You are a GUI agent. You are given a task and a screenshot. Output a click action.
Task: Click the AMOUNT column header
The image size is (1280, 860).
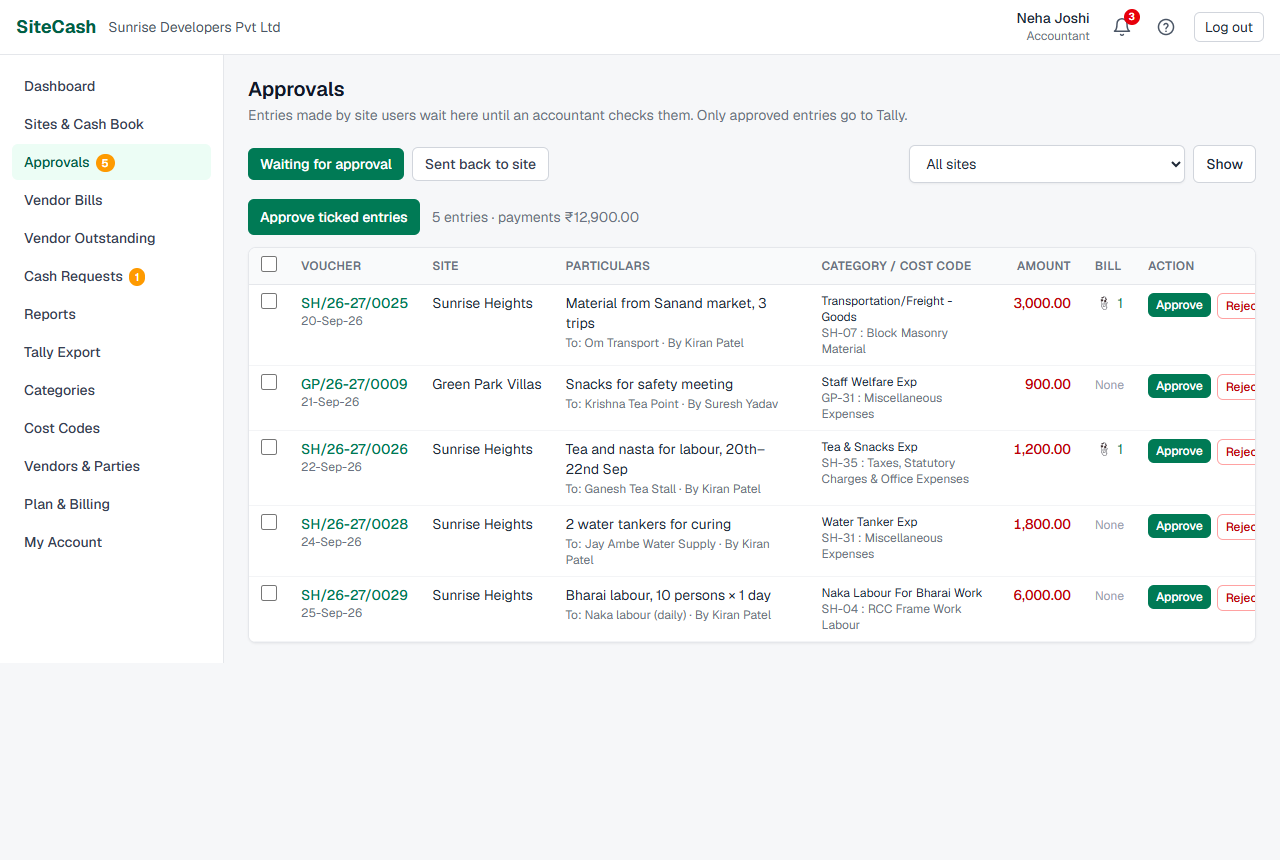click(1044, 266)
